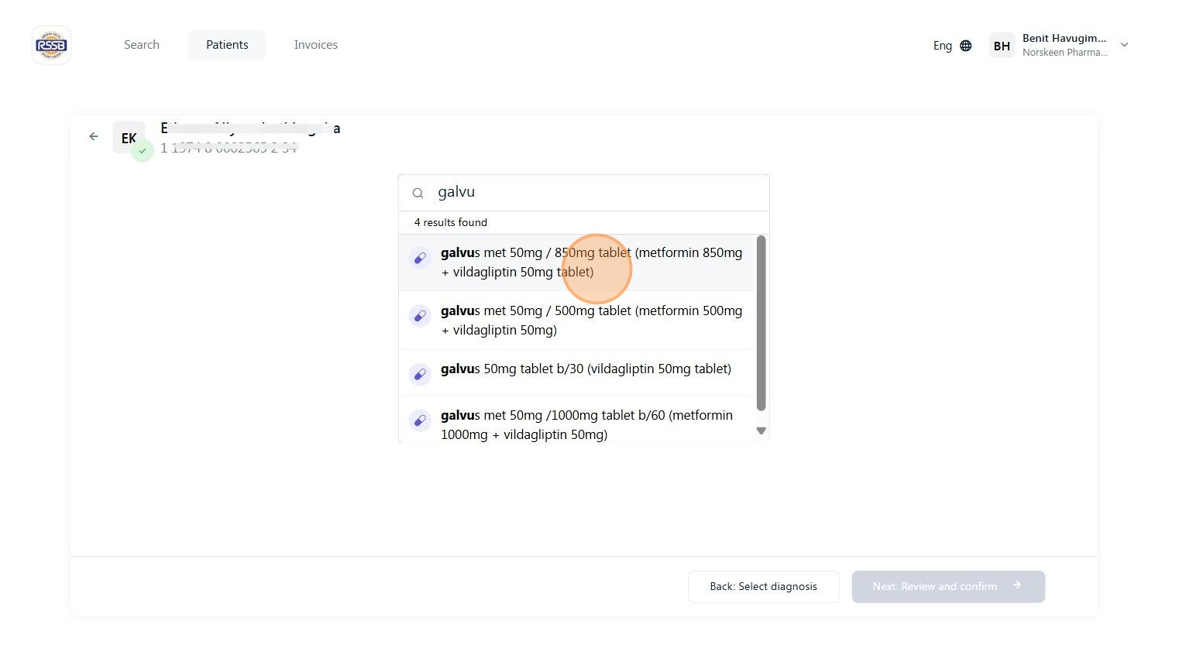Click the scrollbar down arrow
Screen dimensions: 1200x669
[x=761, y=431]
